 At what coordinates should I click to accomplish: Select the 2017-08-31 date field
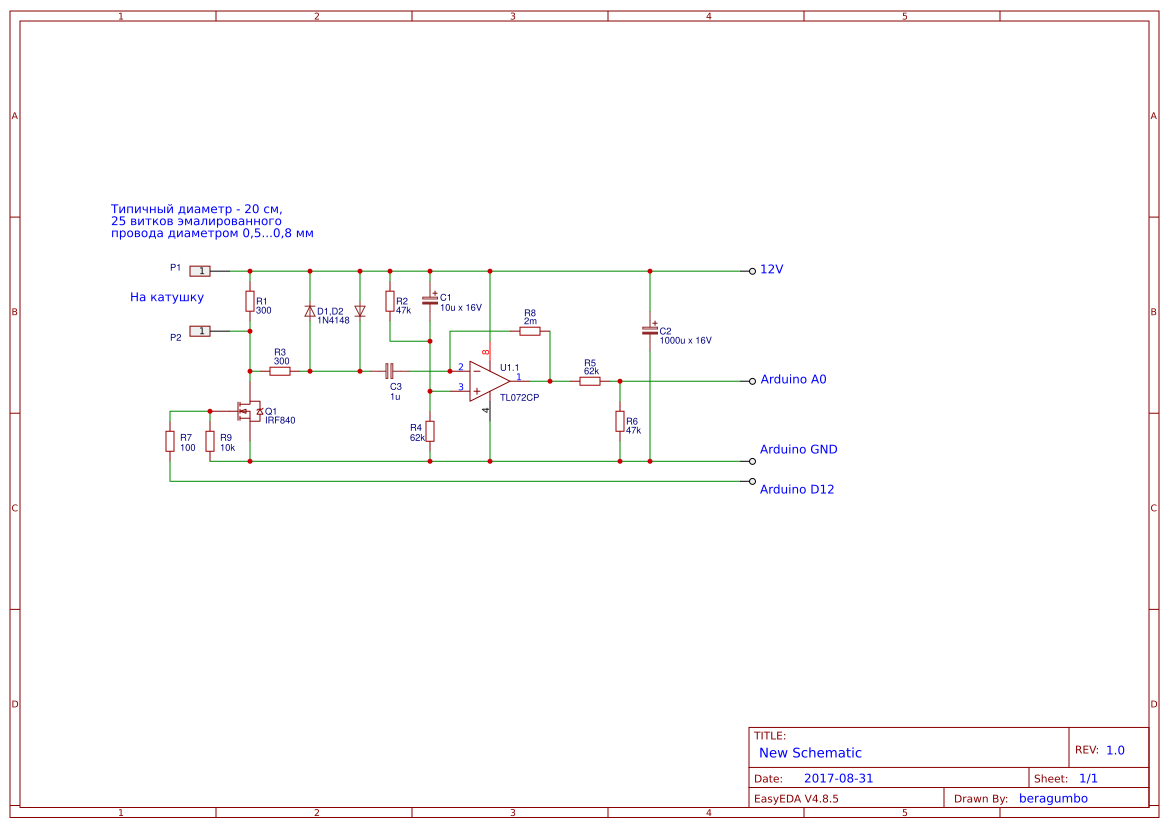pos(840,777)
